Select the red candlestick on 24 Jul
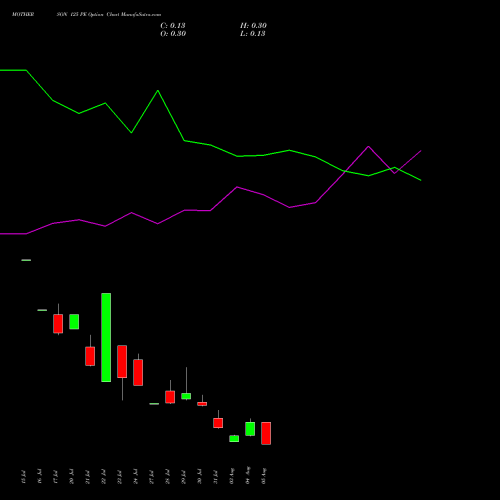The height and width of the screenshot is (500, 500). [138, 372]
